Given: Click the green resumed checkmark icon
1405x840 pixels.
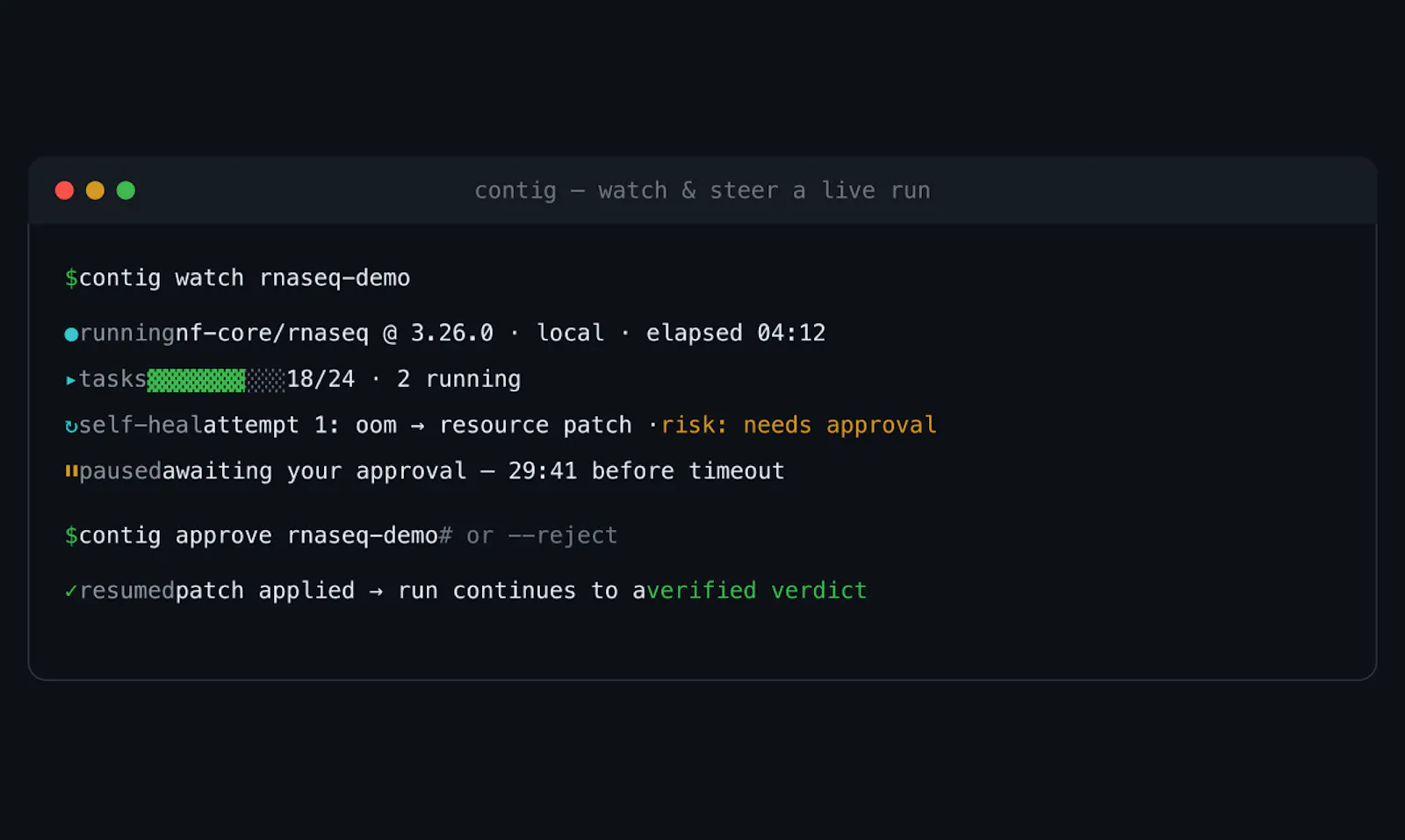Looking at the screenshot, I should [x=71, y=592].
